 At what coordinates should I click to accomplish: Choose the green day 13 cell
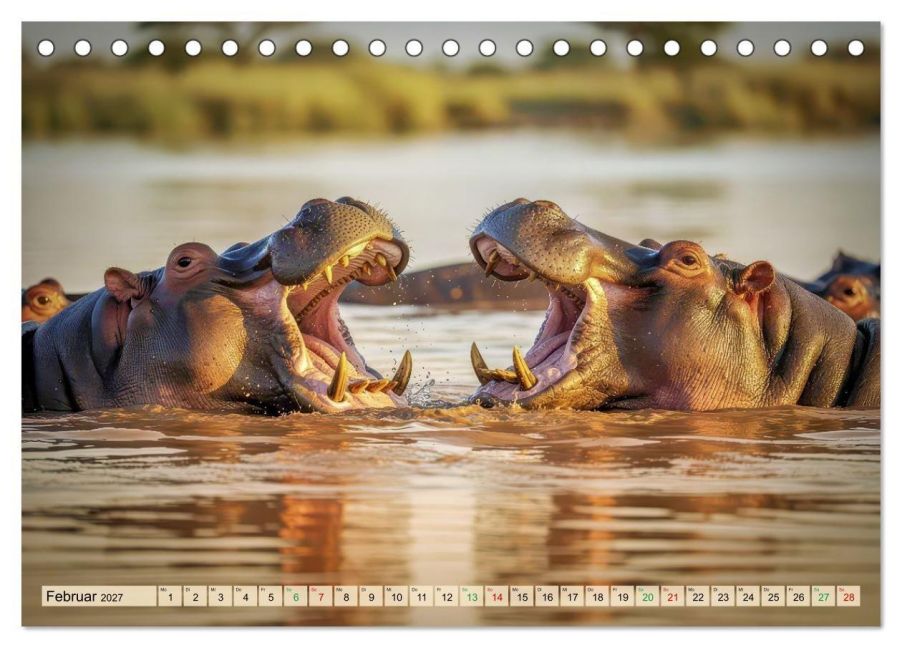pos(472,596)
